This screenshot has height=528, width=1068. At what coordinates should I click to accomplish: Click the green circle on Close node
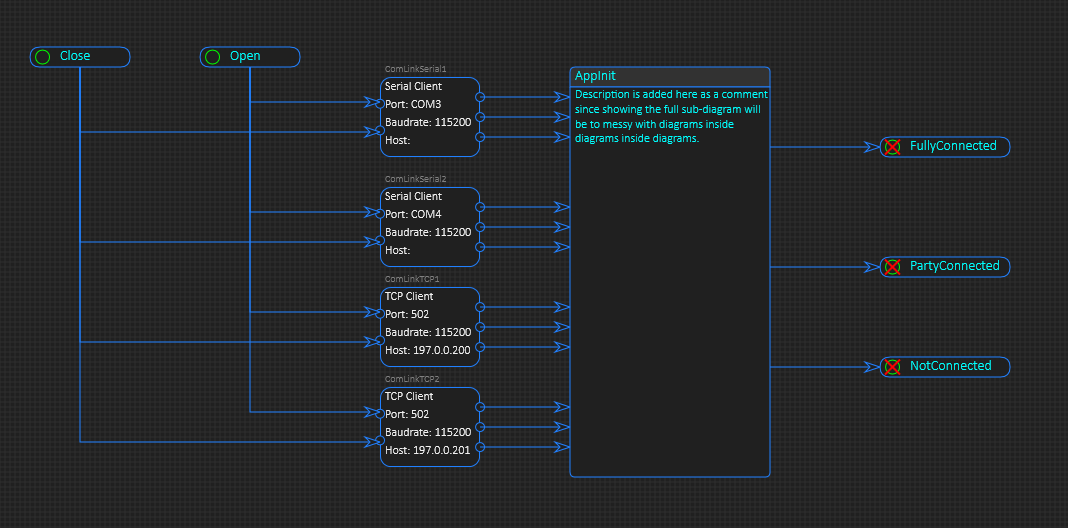[42, 57]
